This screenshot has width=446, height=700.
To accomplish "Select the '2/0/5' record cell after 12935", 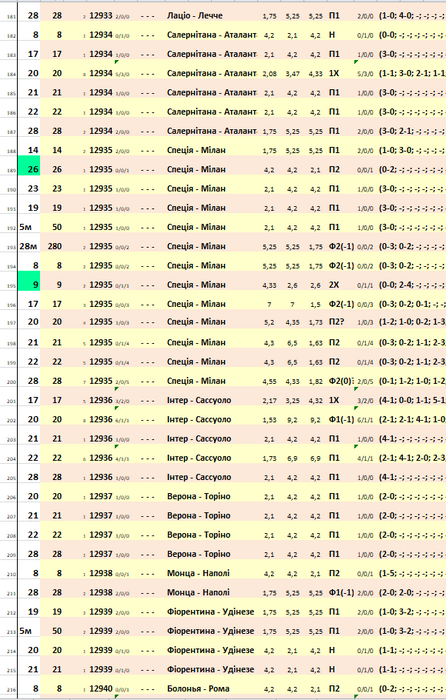I will [122, 382].
